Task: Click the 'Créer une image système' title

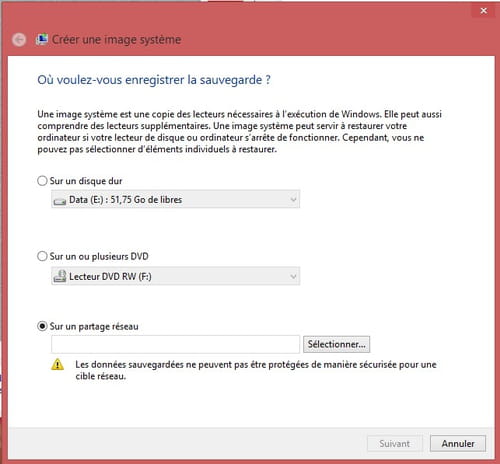Action: (x=116, y=39)
